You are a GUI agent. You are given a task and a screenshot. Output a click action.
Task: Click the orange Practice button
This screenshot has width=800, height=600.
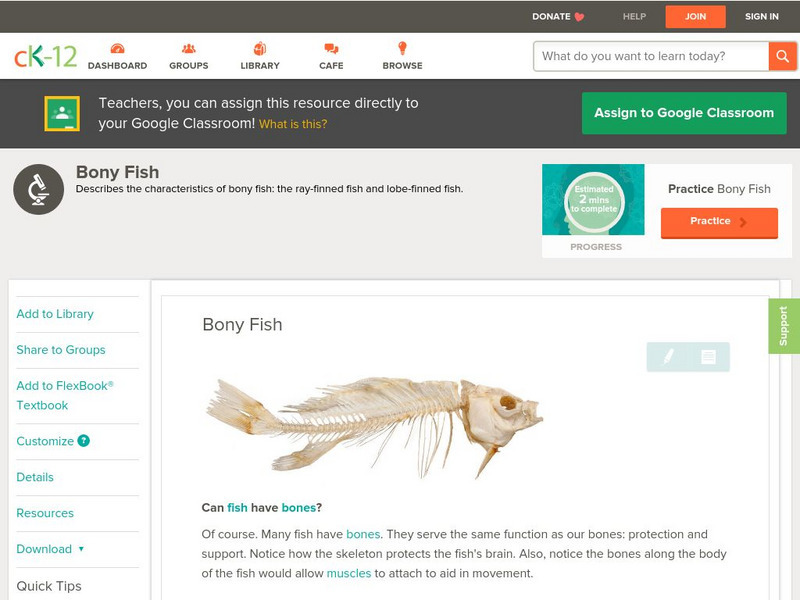point(719,222)
